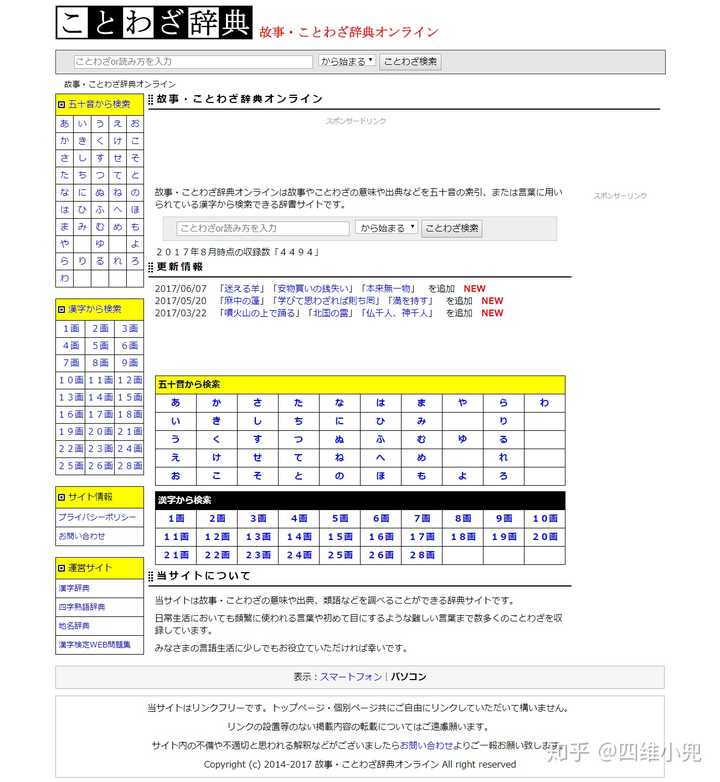Open the 漢字検定WEB問題集 sidebar link
The height and width of the screenshot is (782, 720).
pos(94,644)
